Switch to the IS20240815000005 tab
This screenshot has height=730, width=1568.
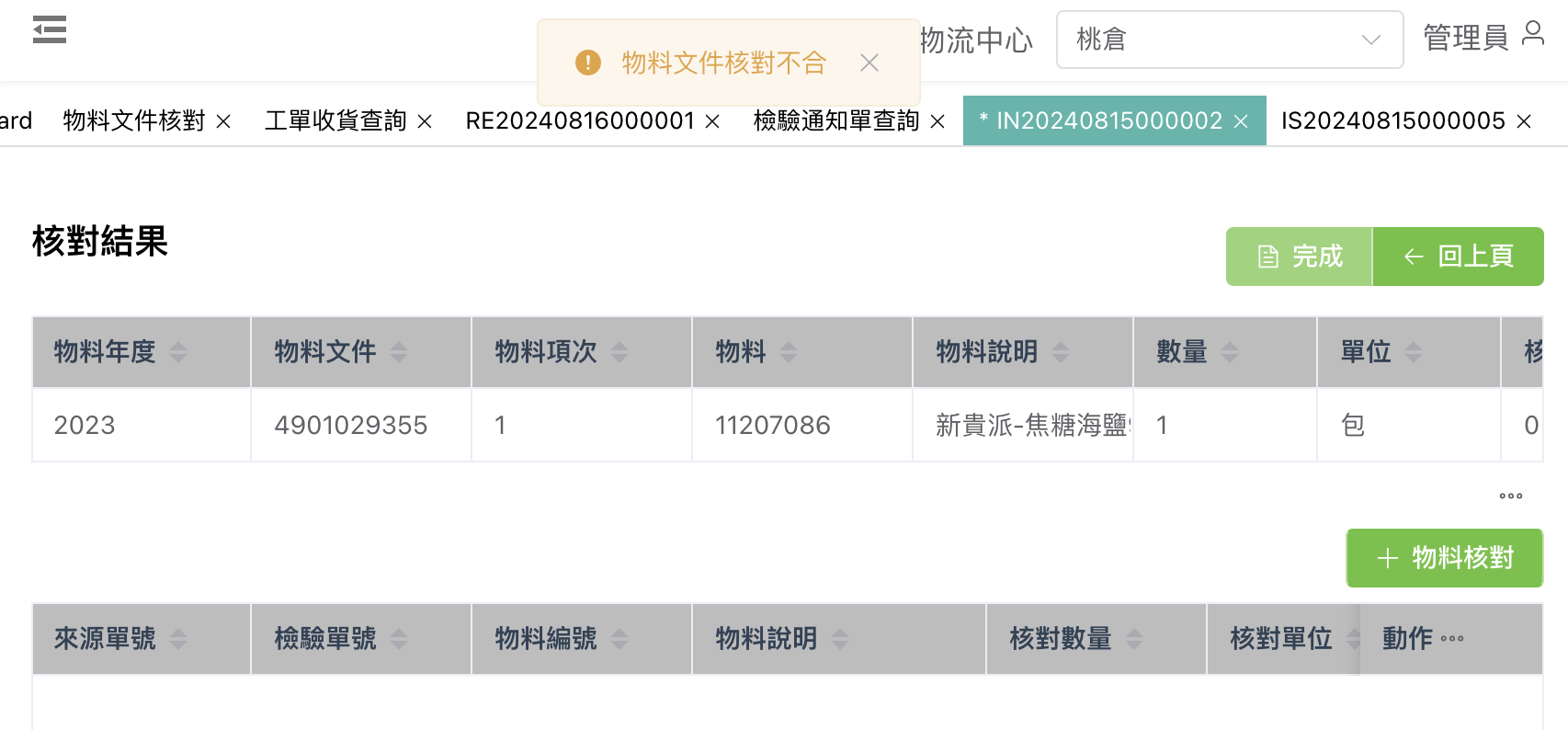click(x=1392, y=121)
